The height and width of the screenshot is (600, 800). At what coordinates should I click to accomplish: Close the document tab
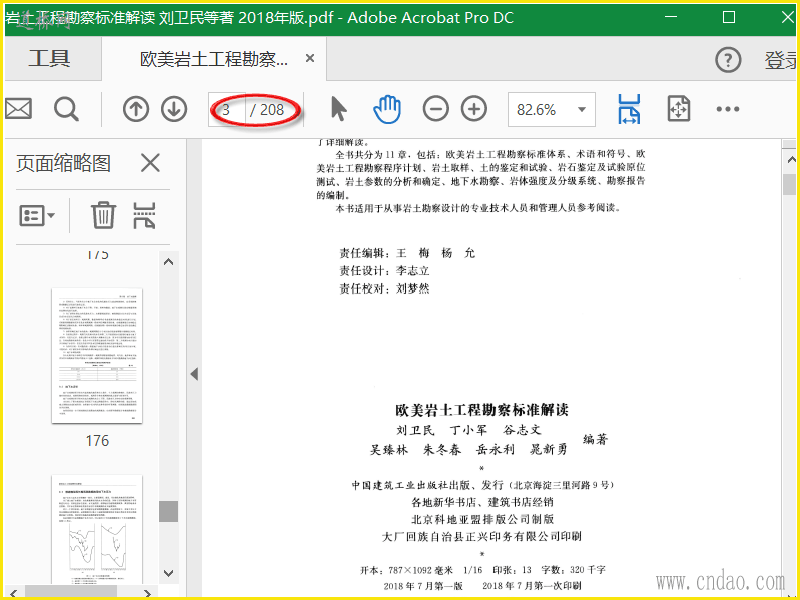tap(310, 58)
